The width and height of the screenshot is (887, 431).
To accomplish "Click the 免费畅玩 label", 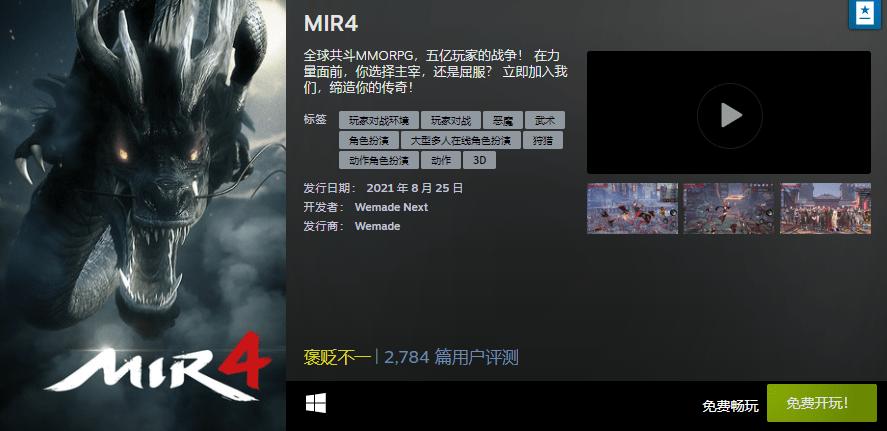I will (730, 405).
